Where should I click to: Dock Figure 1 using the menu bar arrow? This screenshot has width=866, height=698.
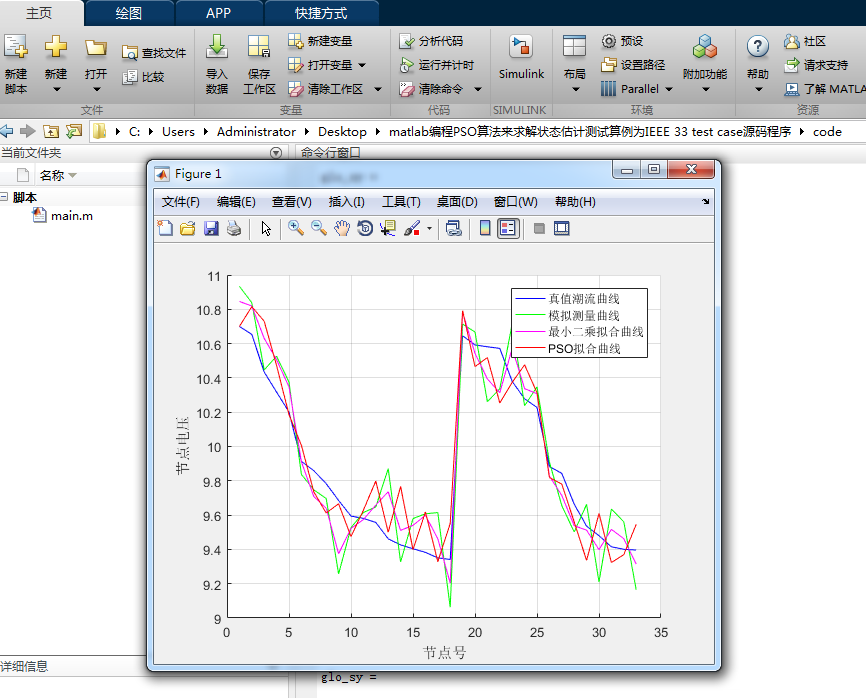coord(706,202)
